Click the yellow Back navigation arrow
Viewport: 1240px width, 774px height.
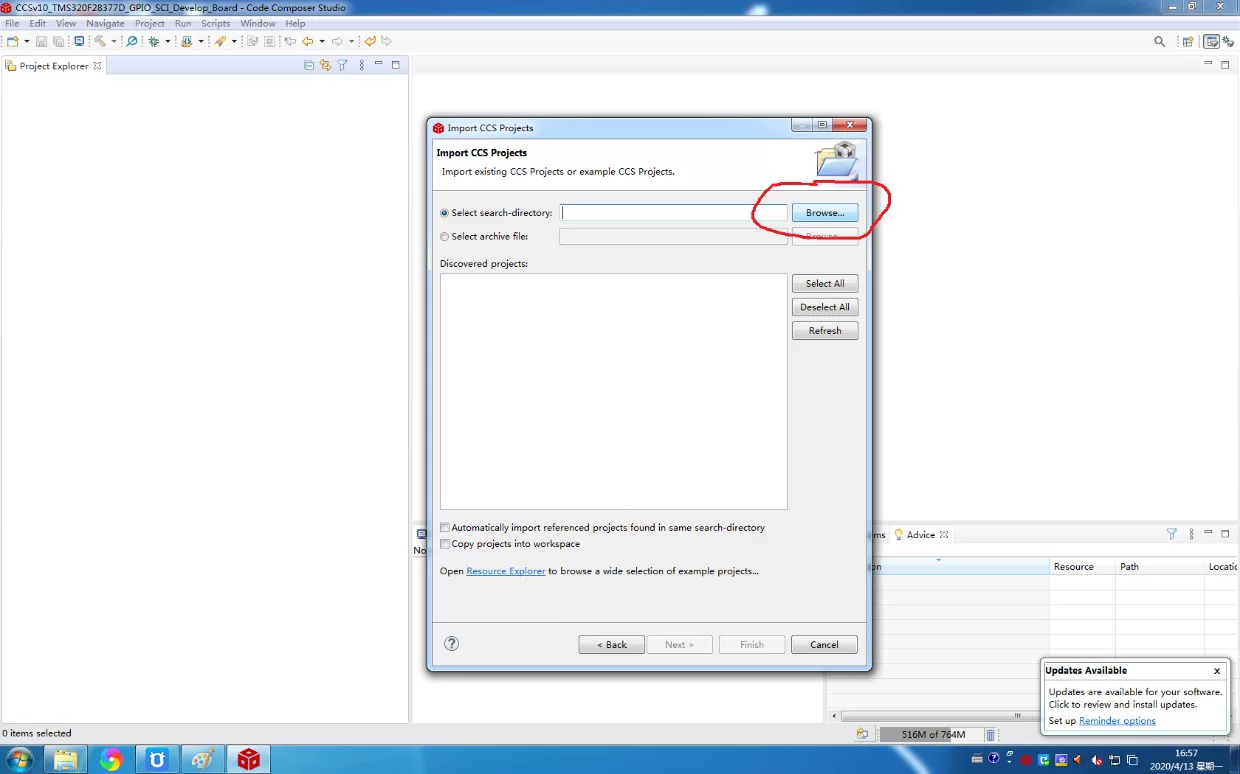click(307, 41)
